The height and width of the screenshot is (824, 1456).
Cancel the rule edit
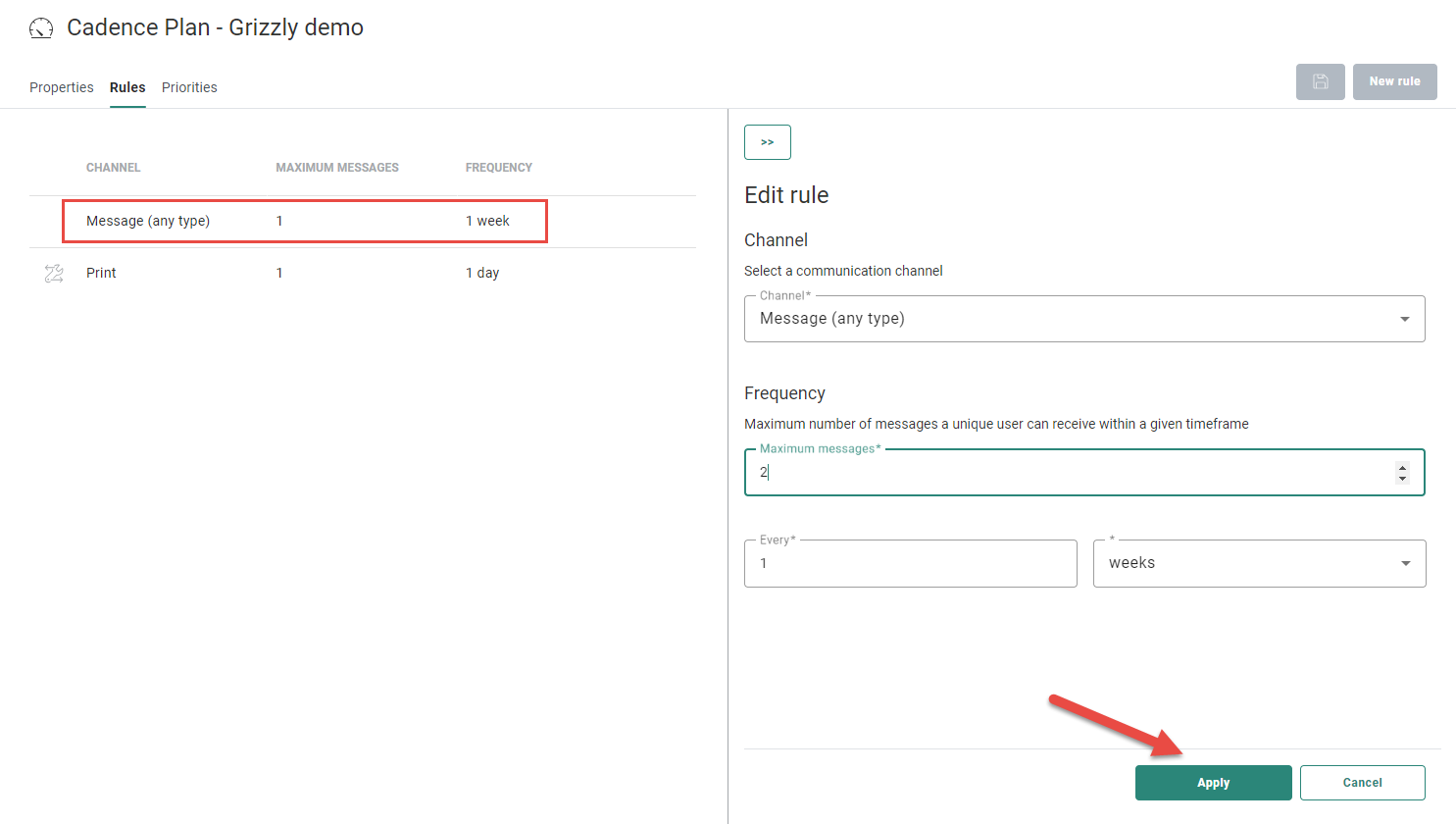click(x=1362, y=783)
